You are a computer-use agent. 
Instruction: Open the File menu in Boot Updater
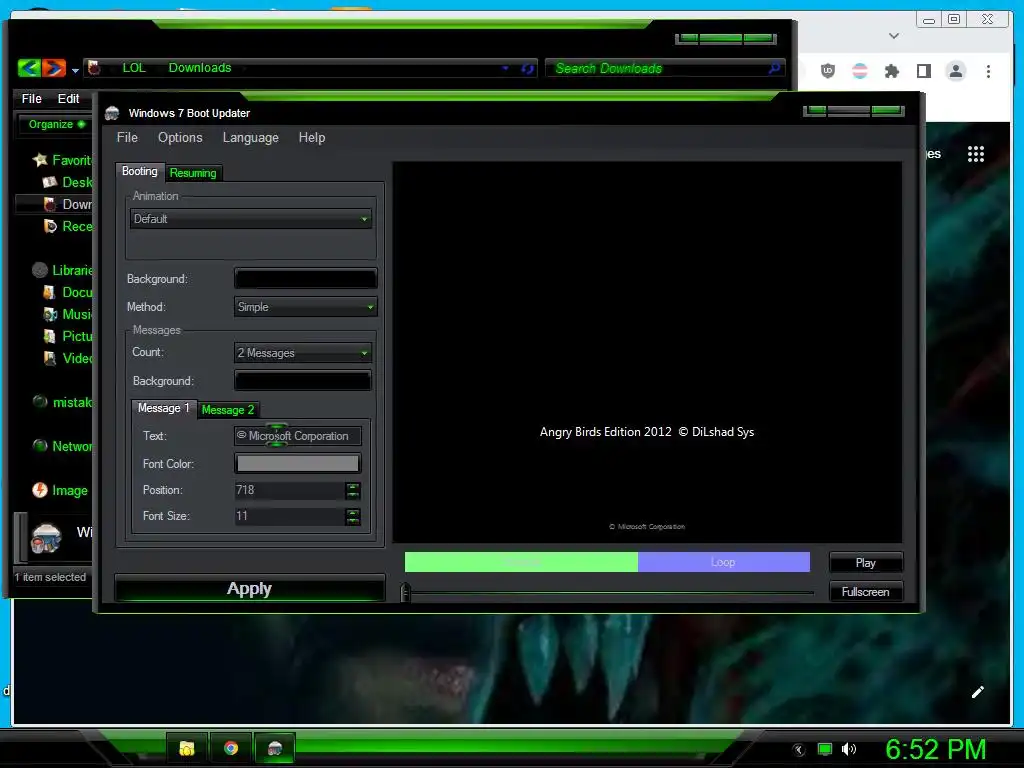(127, 138)
